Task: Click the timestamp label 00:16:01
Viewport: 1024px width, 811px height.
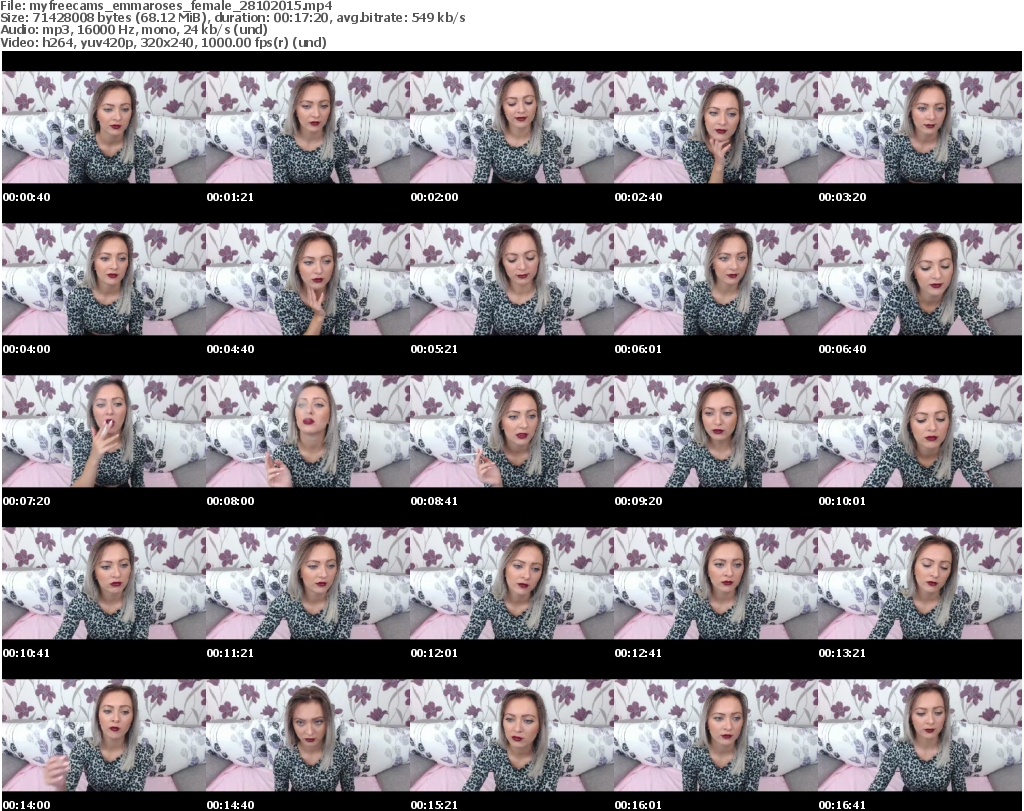Action: click(x=638, y=805)
